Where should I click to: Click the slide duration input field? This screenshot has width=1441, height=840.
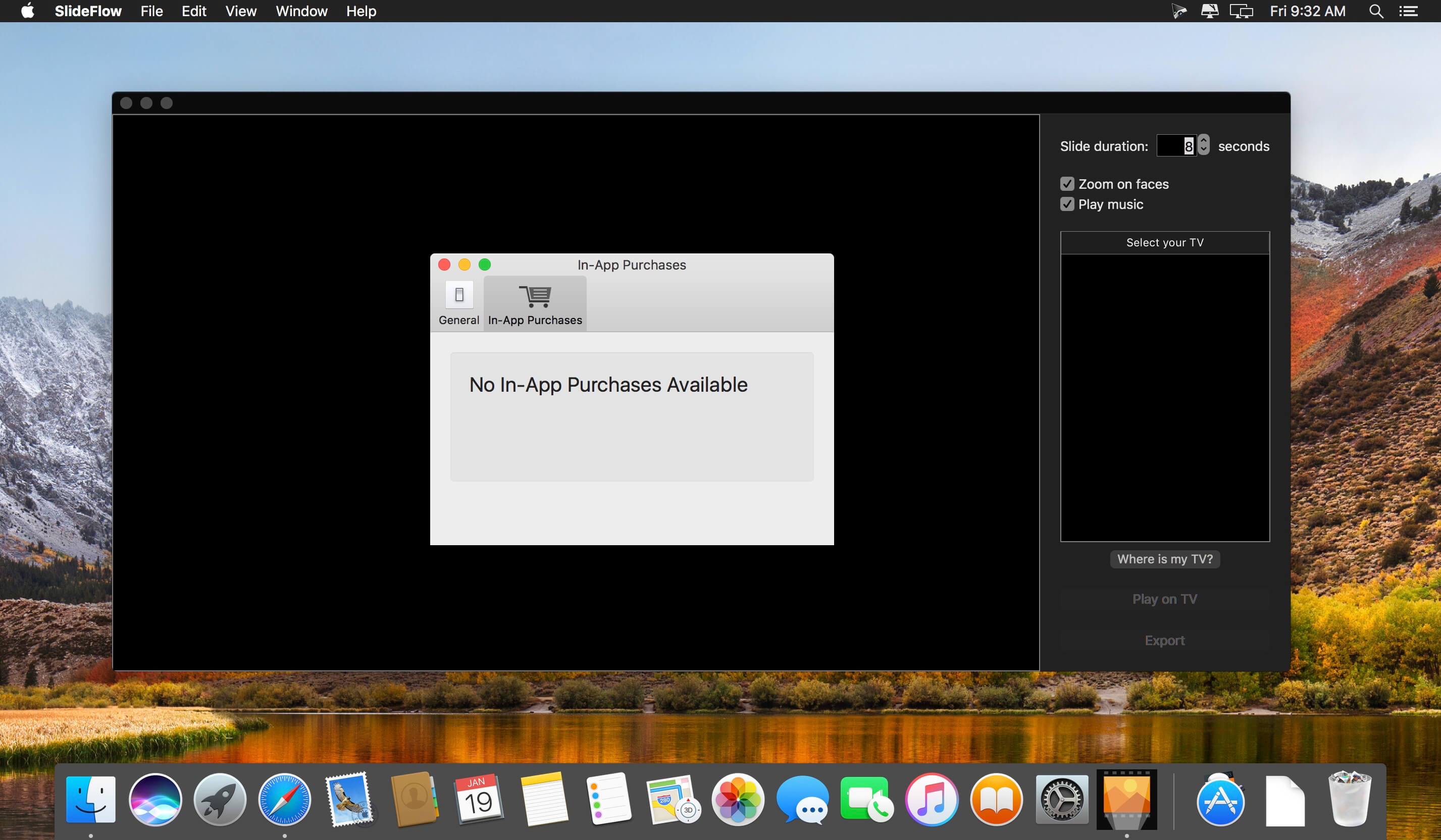click(x=1176, y=145)
